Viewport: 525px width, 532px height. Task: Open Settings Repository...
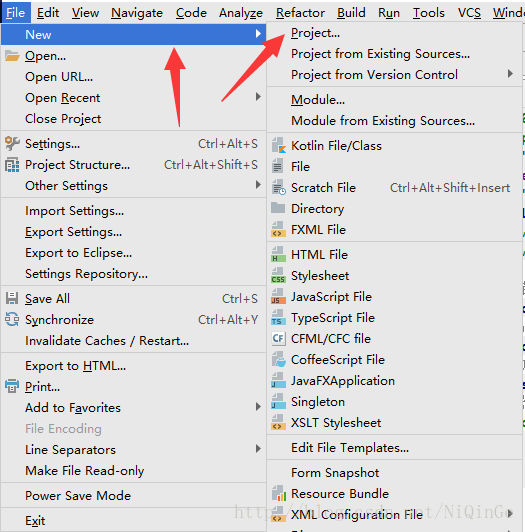(x=87, y=274)
